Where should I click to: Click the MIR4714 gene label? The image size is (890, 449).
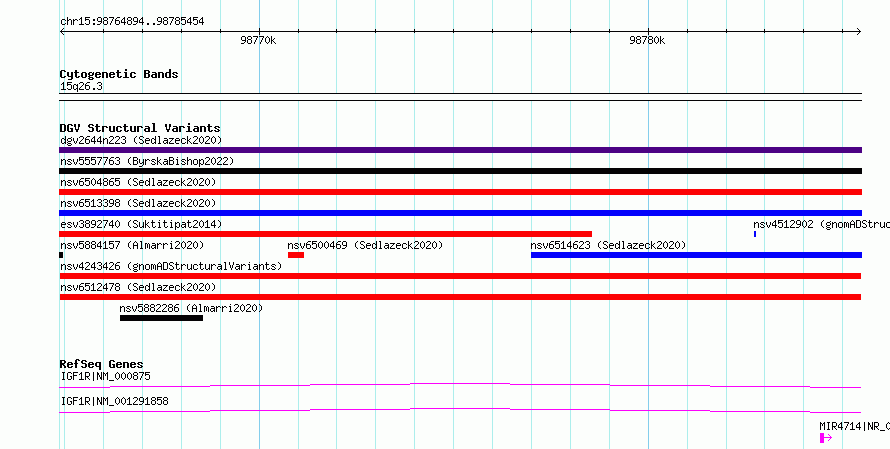point(854,426)
